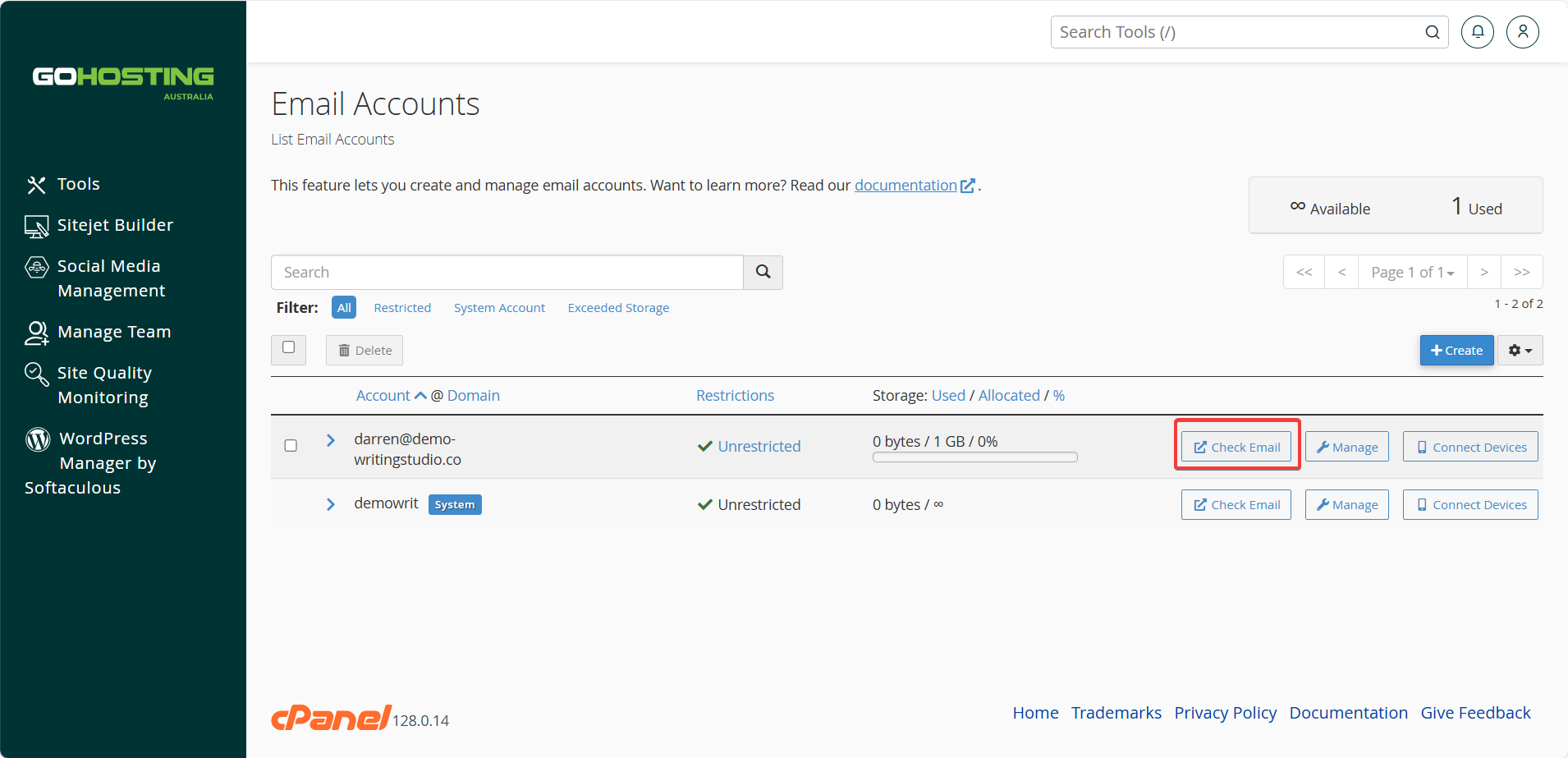This screenshot has height=758, width=1568.
Task: Sort by storage percent
Action: [x=1059, y=396]
